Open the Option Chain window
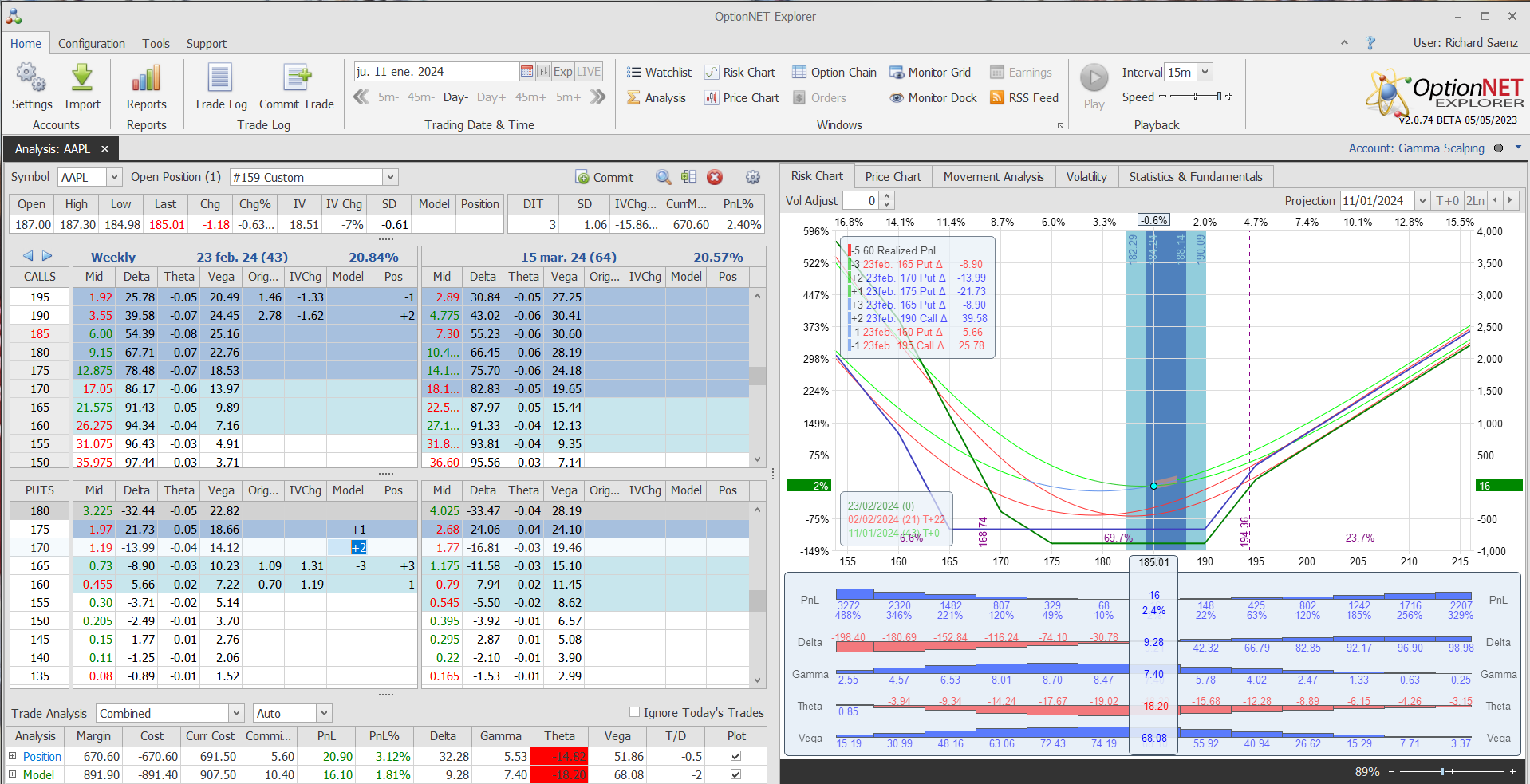 (x=834, y=73)
